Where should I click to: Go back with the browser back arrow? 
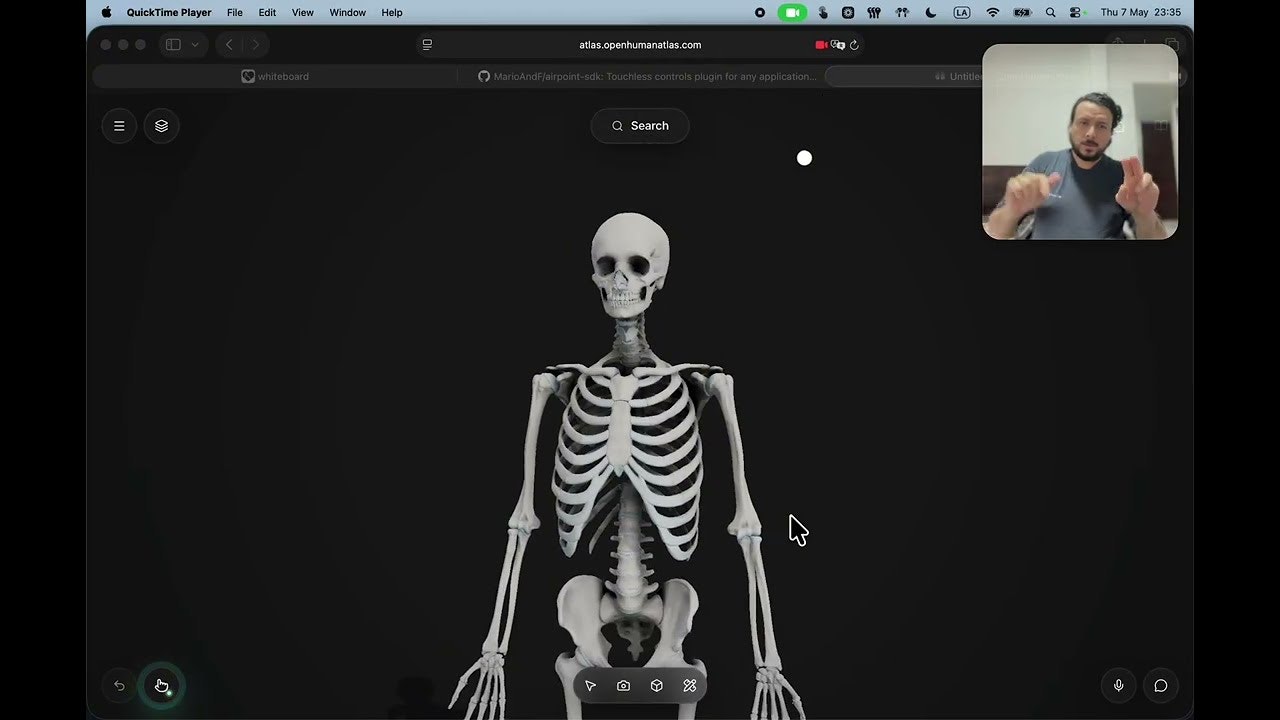pos(229,45)
